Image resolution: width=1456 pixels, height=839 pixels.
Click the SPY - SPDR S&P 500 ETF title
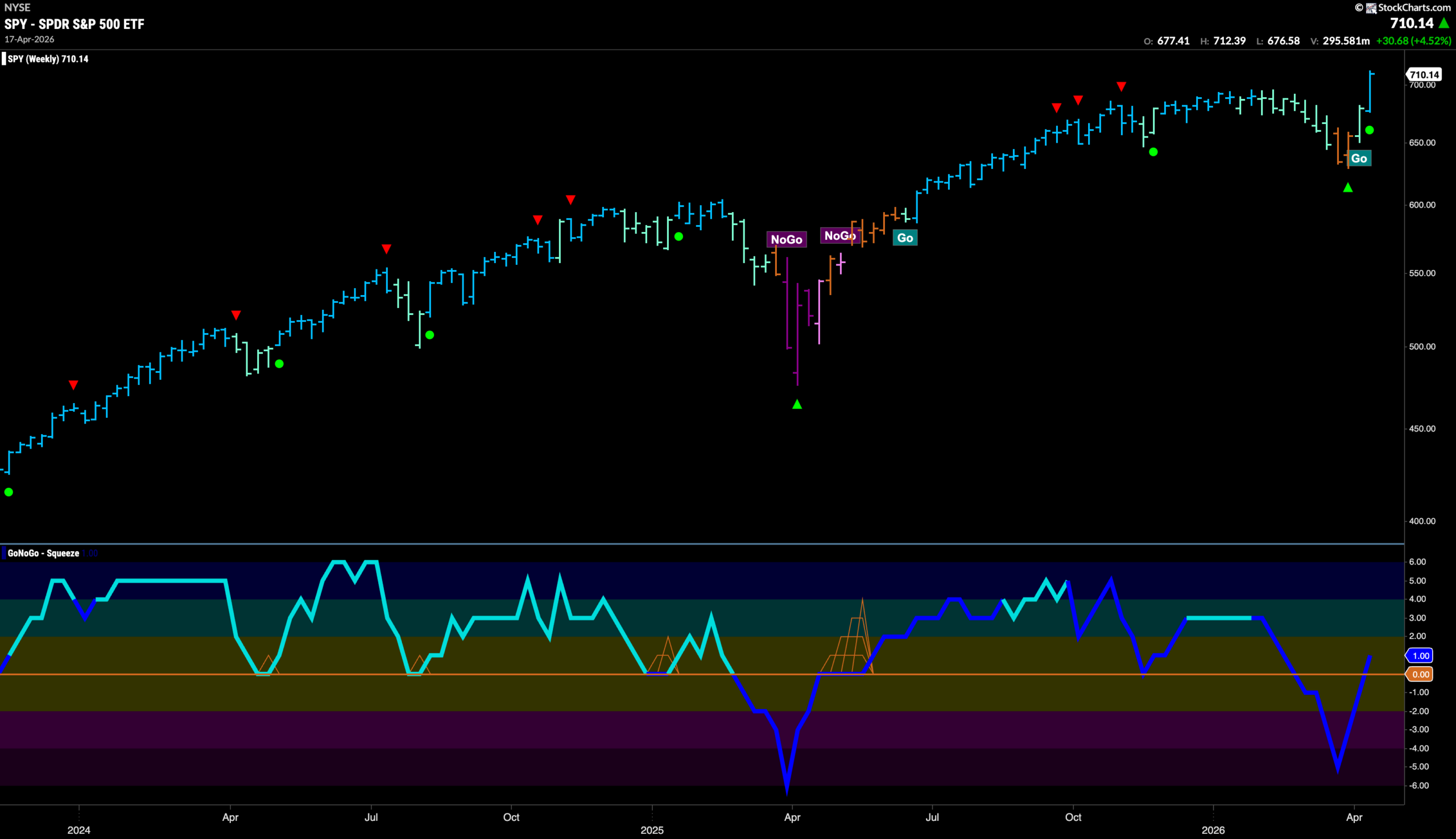point(75,24)
